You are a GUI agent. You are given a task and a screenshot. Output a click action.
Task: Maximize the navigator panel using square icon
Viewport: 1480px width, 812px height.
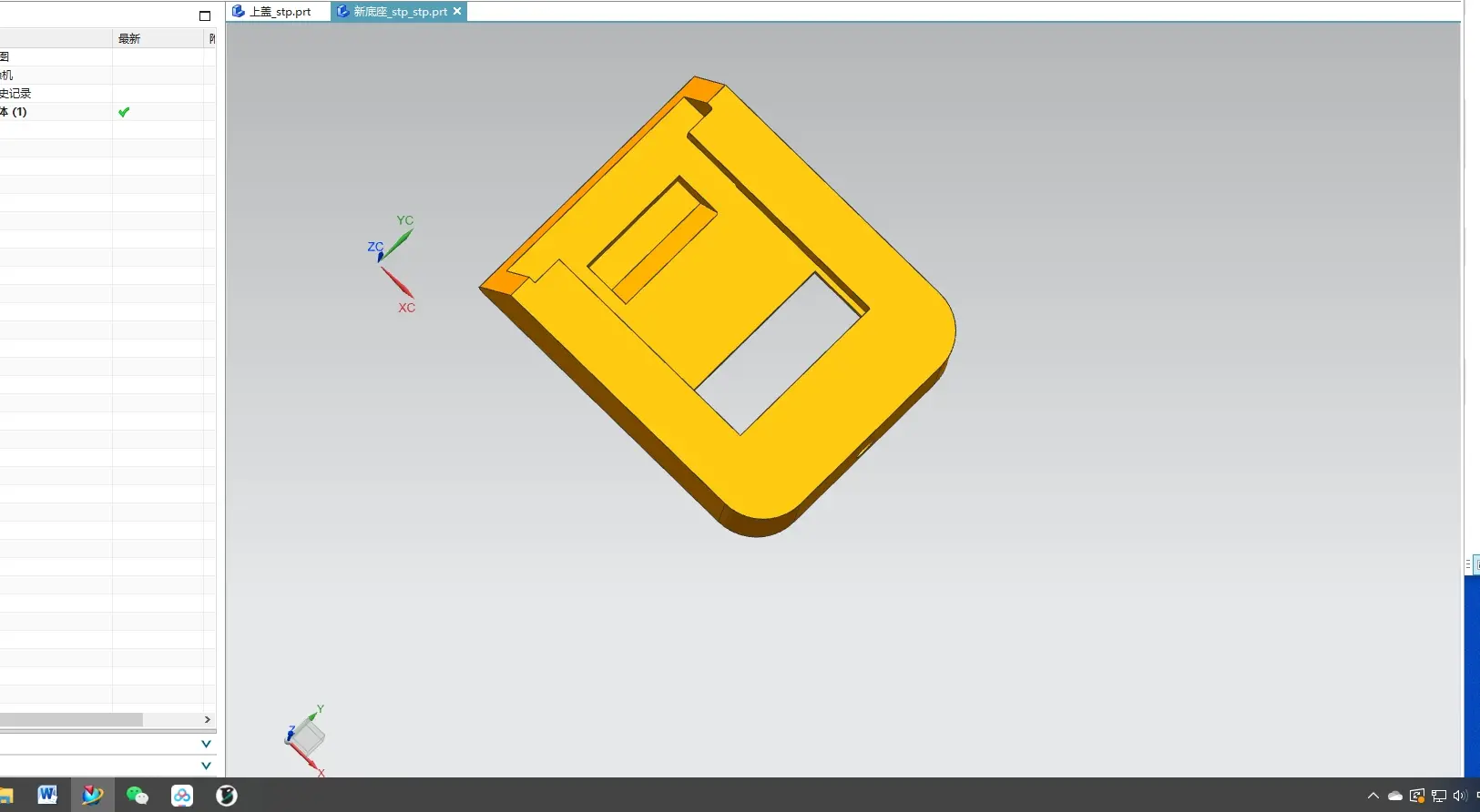[205, 15]
